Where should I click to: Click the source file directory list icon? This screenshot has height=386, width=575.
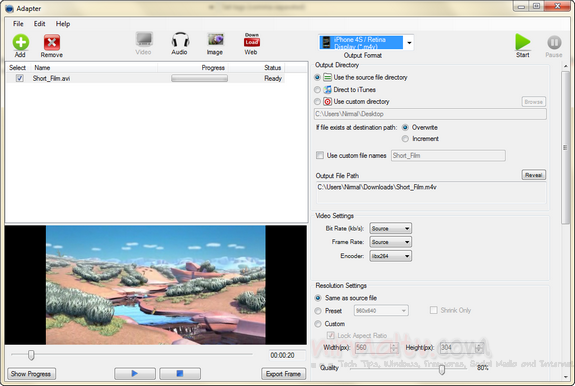click(x=327, y=77)
